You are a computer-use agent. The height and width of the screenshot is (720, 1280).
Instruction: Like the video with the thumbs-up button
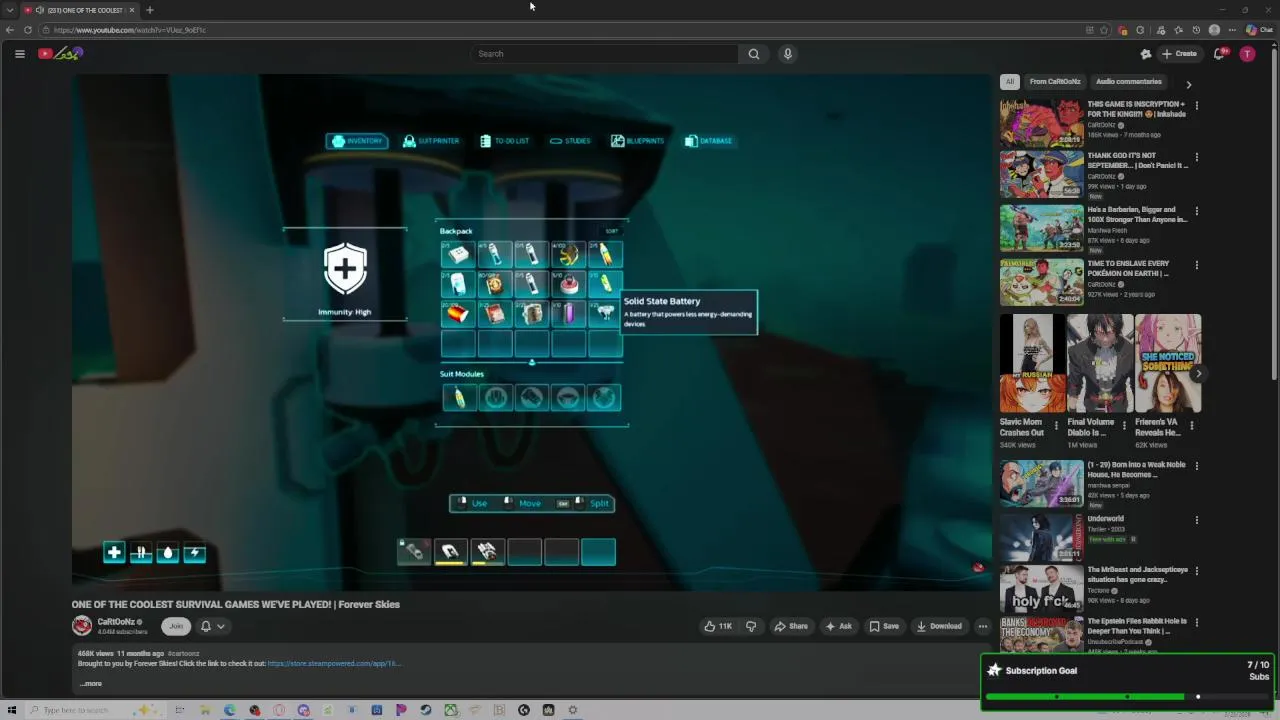718,626
